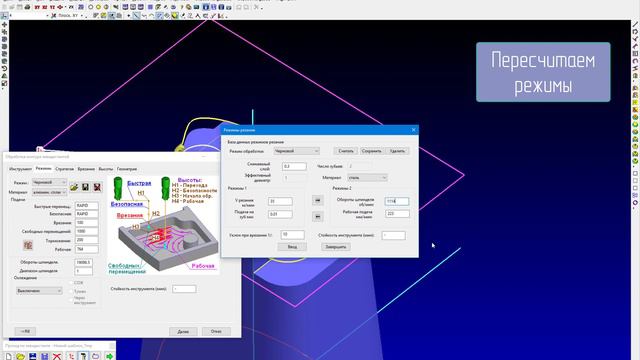The width and height of the screenshot is (640, 360).
Task: Toggle the СОЖ coolant checkbox
Action: 71,282
